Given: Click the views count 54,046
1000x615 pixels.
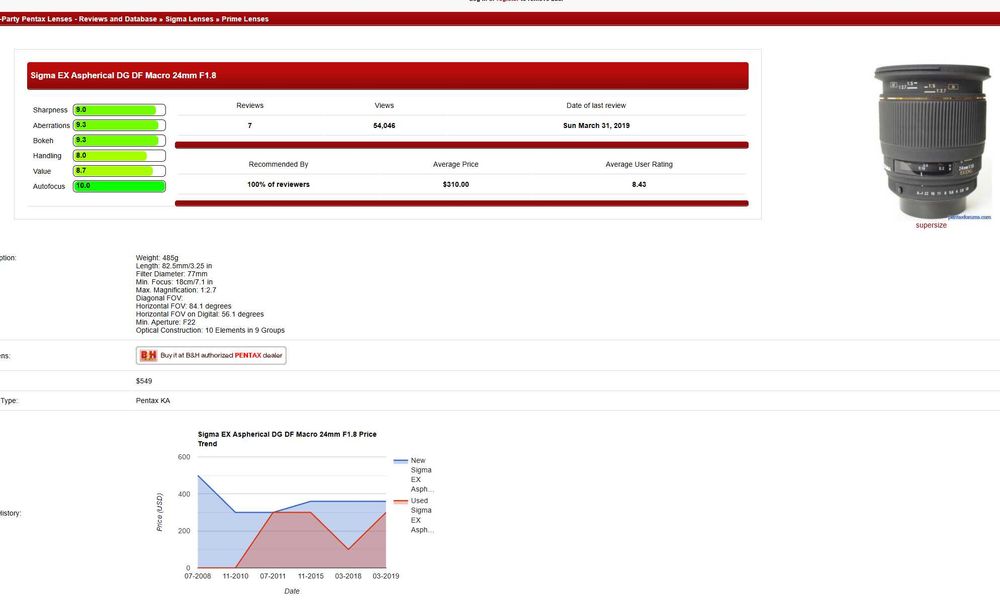Looking at the screenshot, I should coord(384,126).
